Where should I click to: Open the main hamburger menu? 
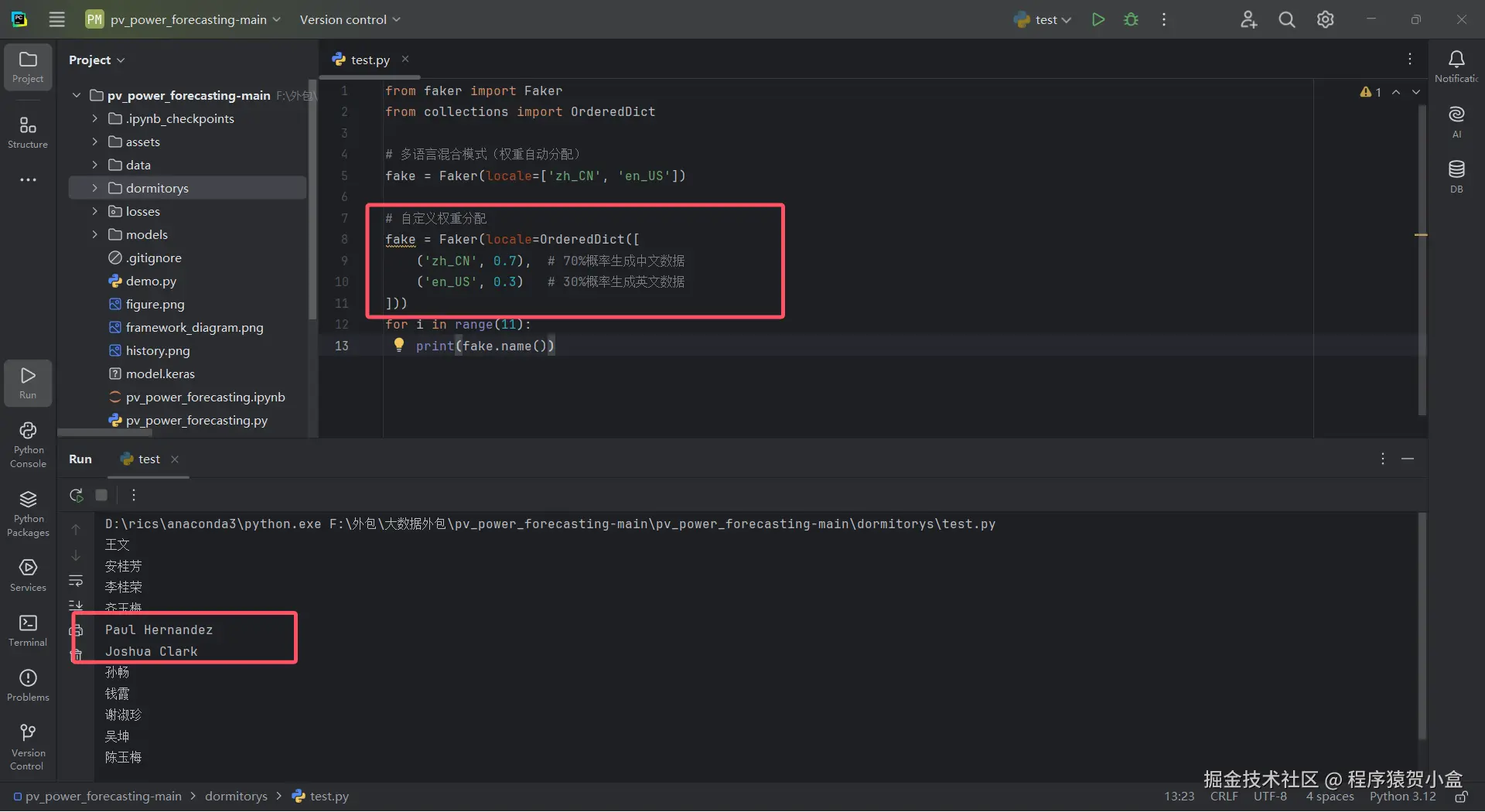pyautogui.click(x=56, y=19)
